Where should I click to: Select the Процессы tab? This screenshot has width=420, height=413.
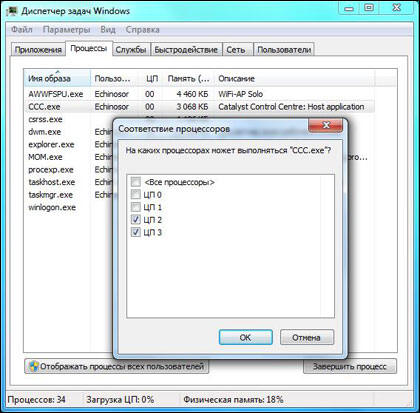click(89, 48)
